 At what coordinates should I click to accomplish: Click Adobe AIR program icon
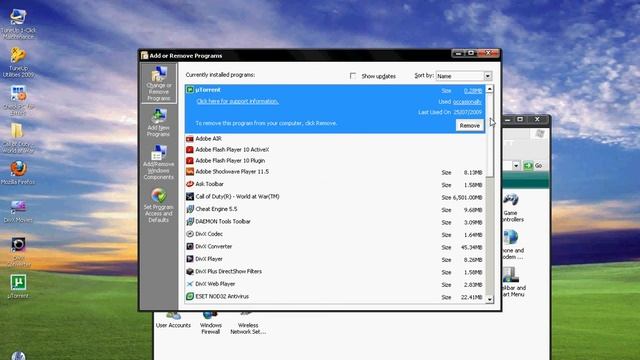tap(190, 139)
